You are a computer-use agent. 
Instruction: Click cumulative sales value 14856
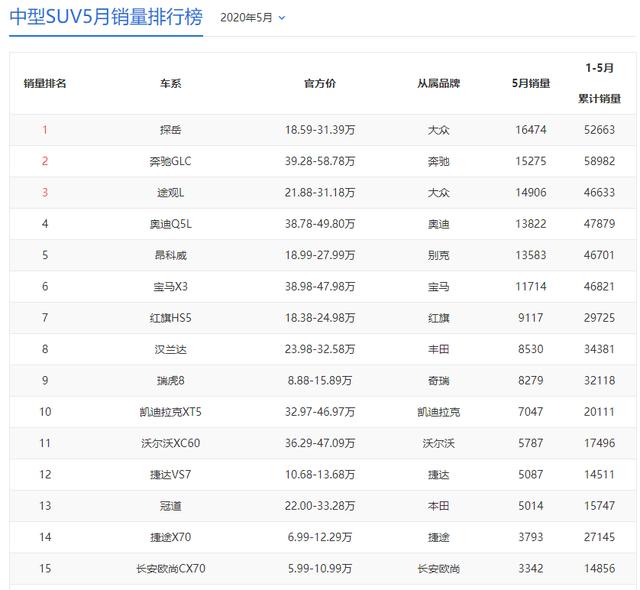(x=599, y=569)
